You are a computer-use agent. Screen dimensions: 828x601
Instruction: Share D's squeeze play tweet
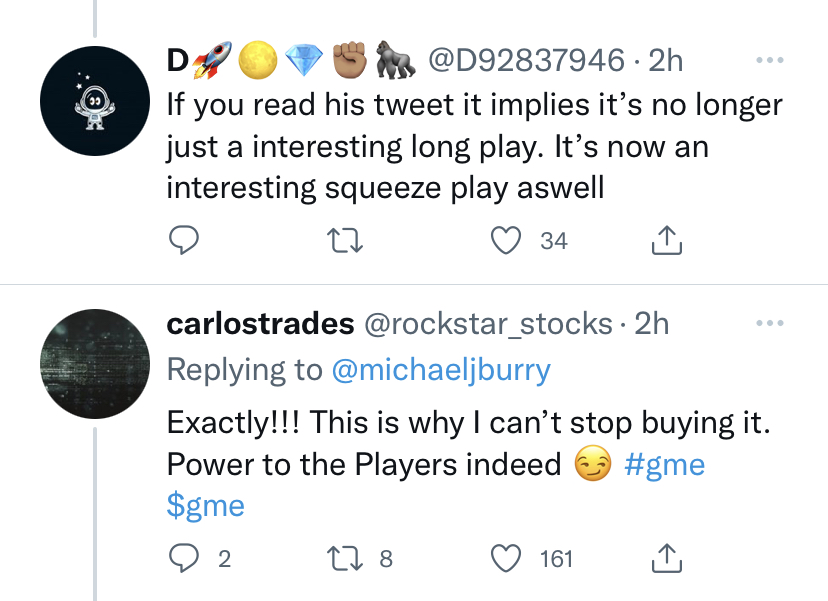tap(666, 241)
